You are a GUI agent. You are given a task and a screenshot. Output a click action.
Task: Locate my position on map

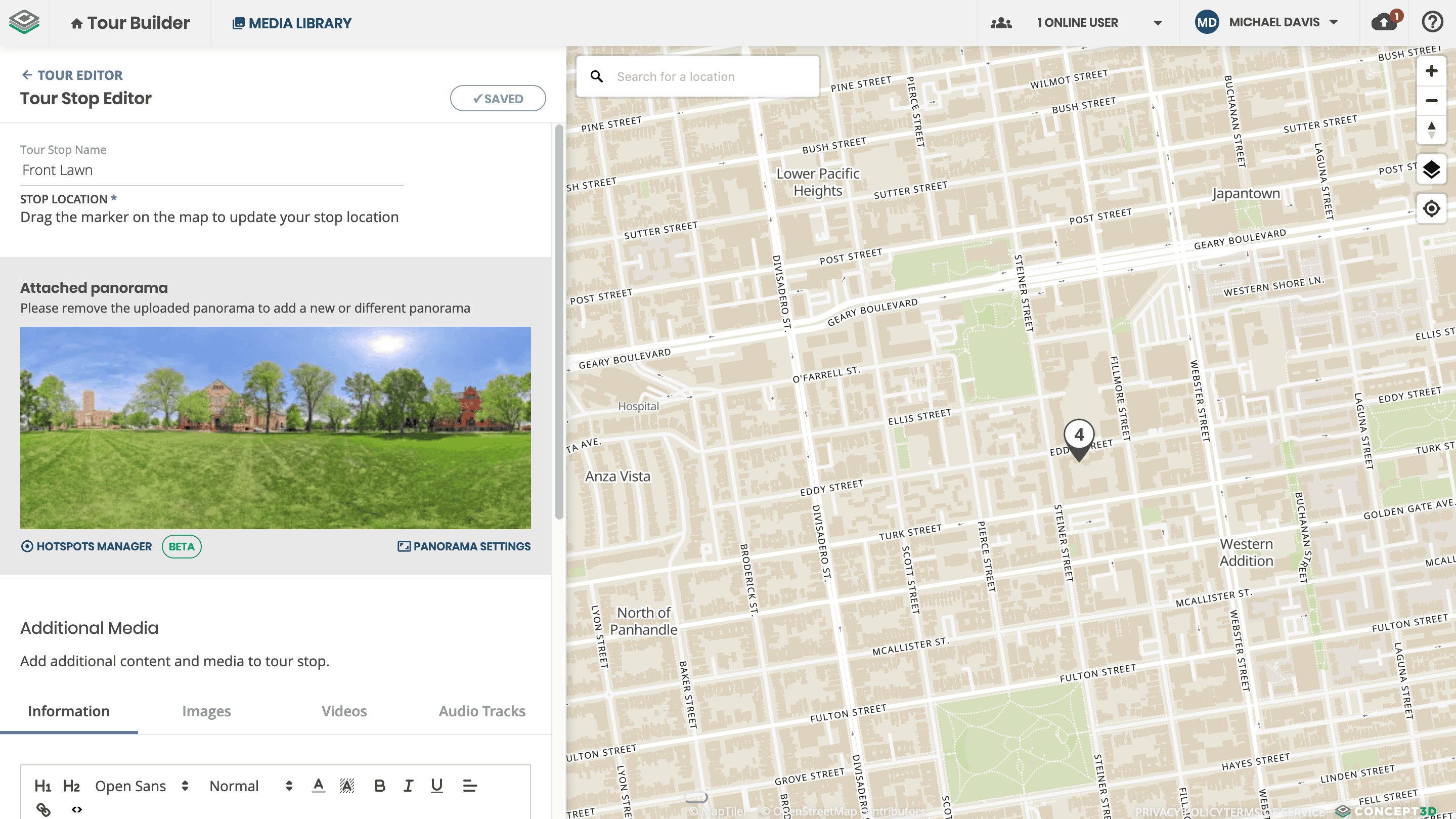(x=1431, y=208)
